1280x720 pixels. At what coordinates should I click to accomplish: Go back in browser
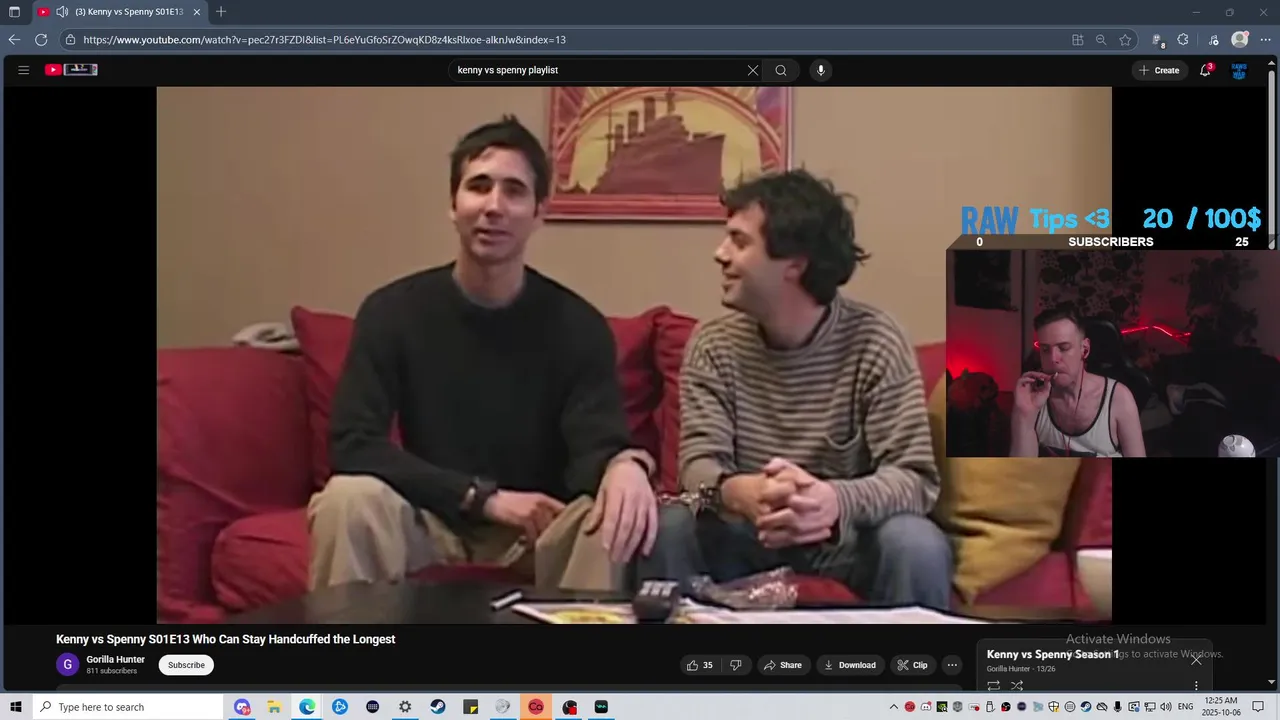coord(14,40)
